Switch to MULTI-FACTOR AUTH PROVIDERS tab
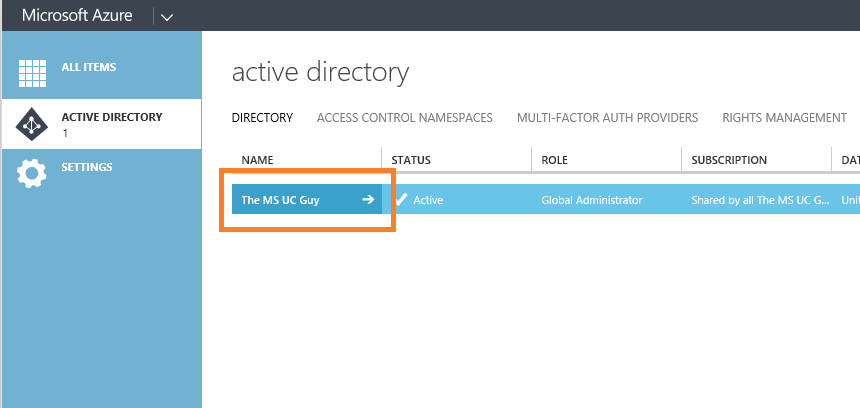860x408 pixels. [x=607, y=118]
